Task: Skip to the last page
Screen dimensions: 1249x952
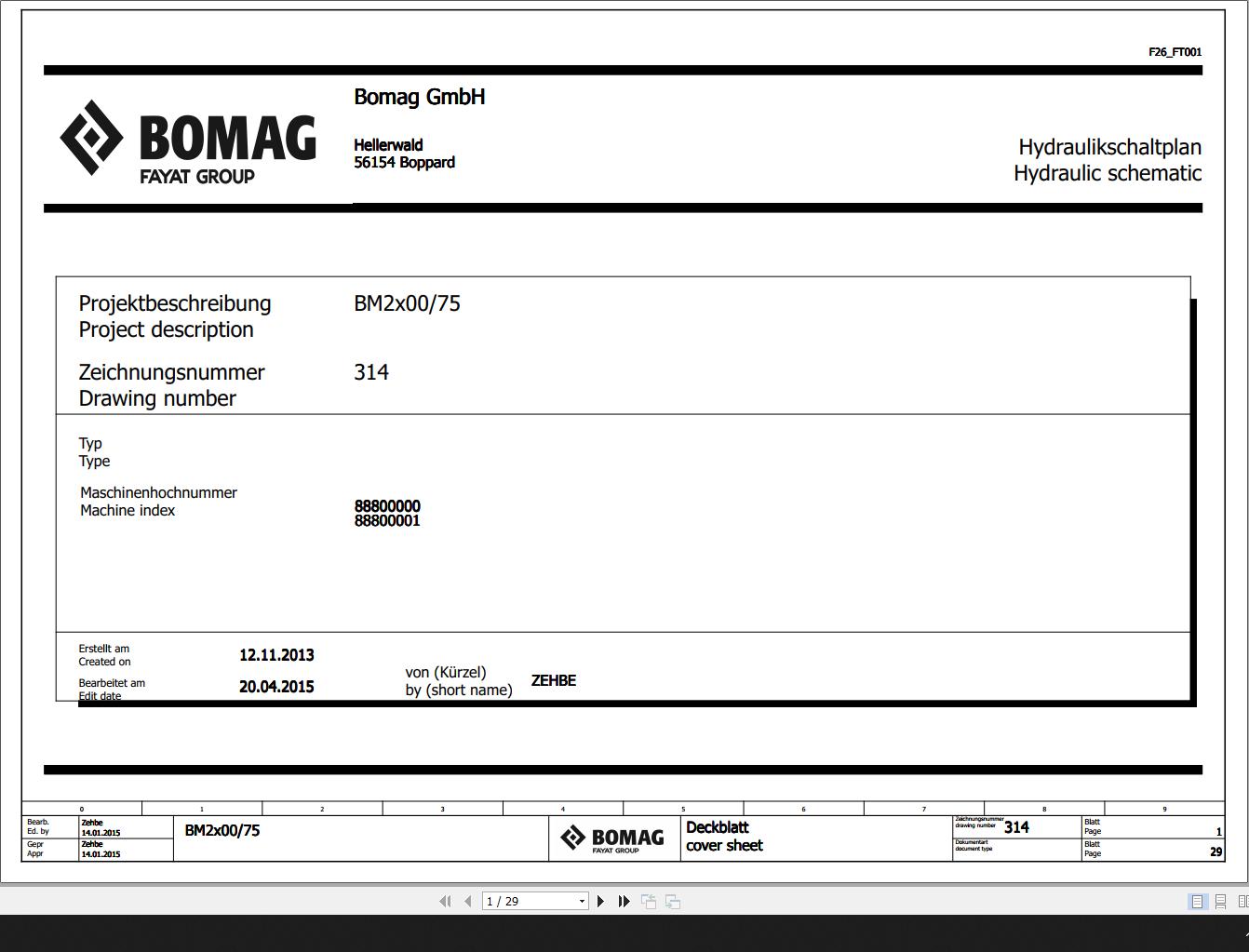Action: (x=624, y=901)
